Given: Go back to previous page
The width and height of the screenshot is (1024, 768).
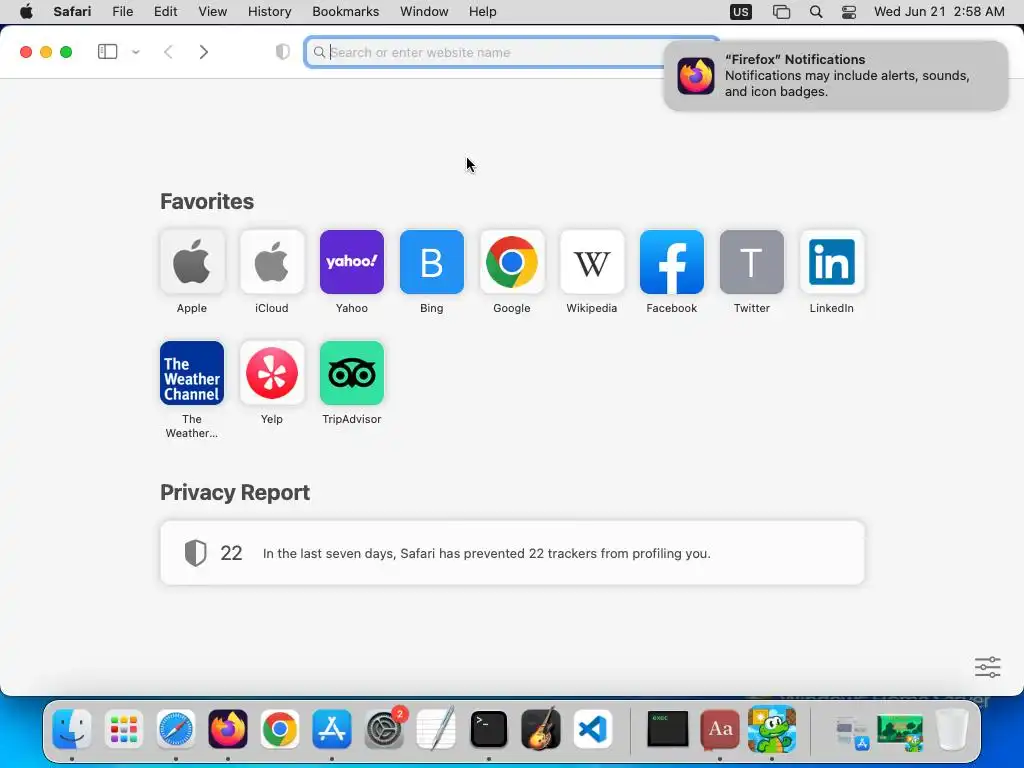Looking at the screenshot, I should tap(168, 52).
